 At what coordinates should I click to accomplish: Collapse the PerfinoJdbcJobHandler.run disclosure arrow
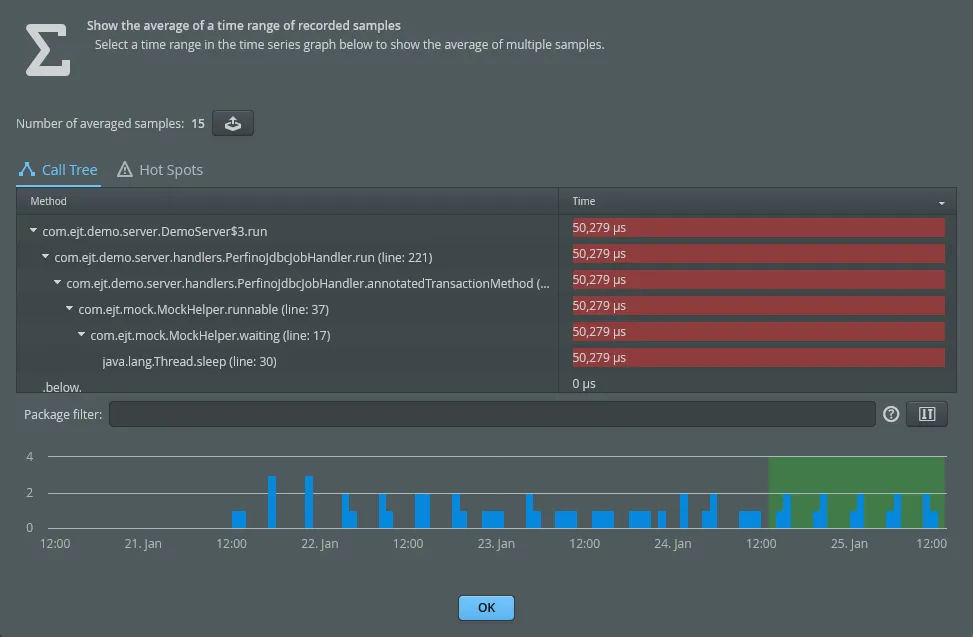(x=45, y=257)
